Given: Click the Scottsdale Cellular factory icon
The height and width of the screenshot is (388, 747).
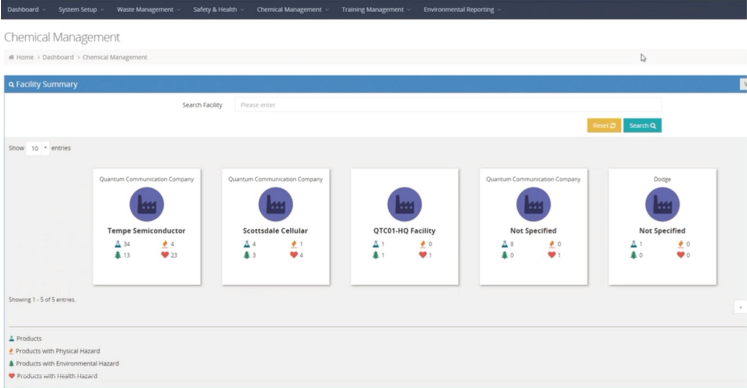Looking at the screenshot, I should (x=275, y=204).
